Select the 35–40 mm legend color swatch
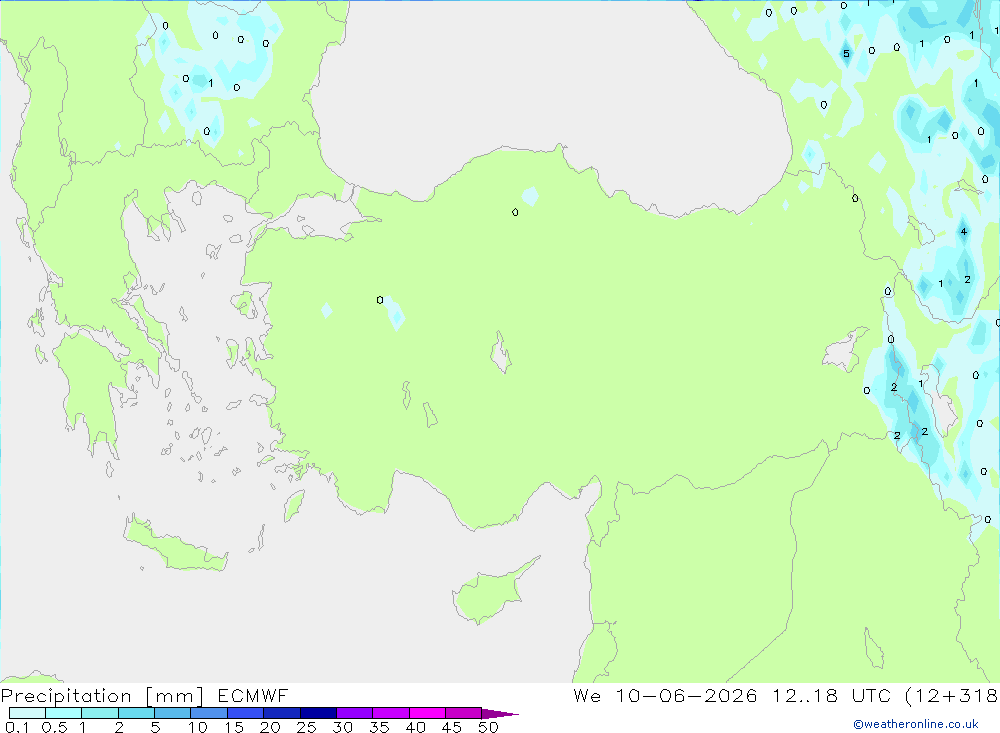 [x=390, y=713]
